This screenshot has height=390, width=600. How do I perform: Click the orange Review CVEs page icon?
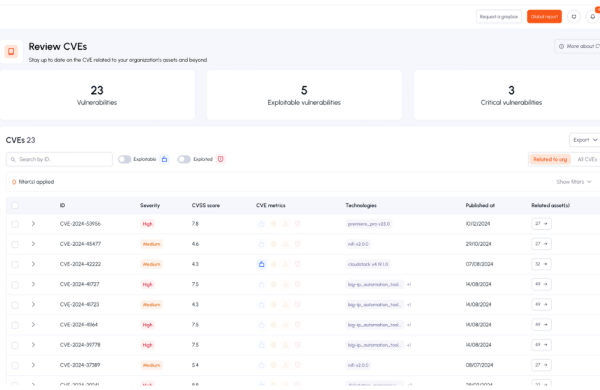11,51
